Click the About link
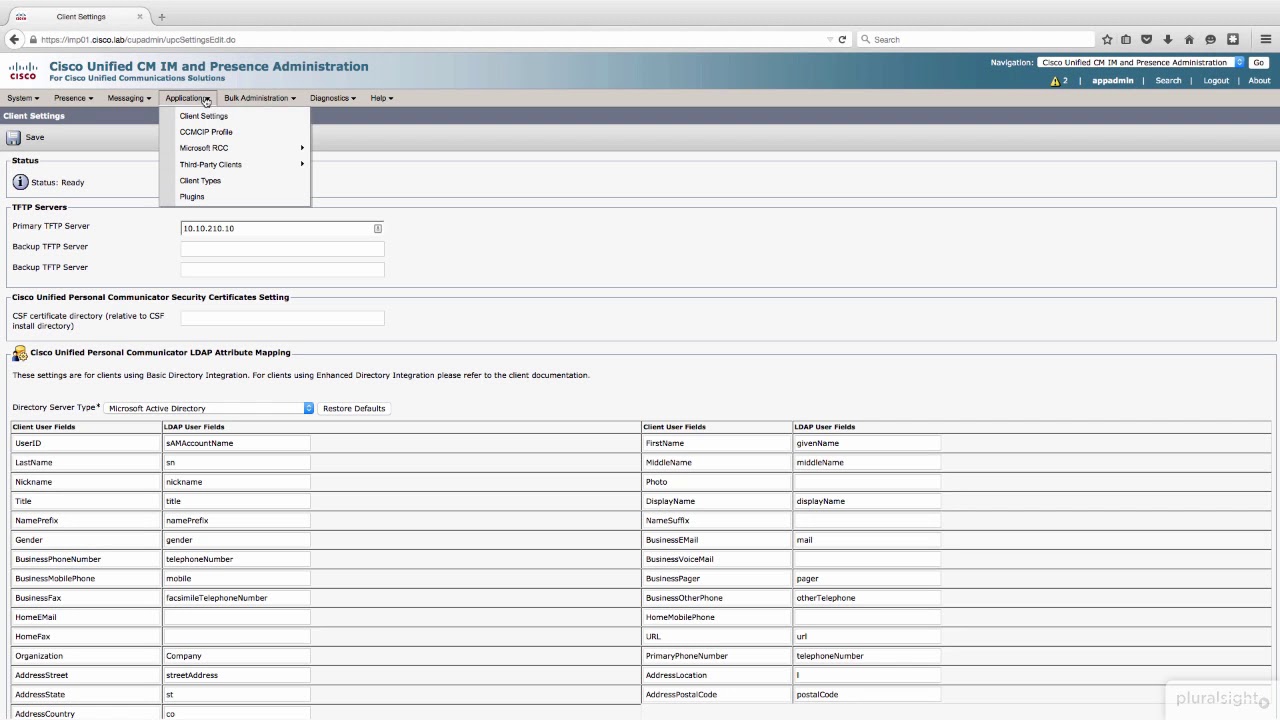The image size is (1280, 720). pos(1259,81)
